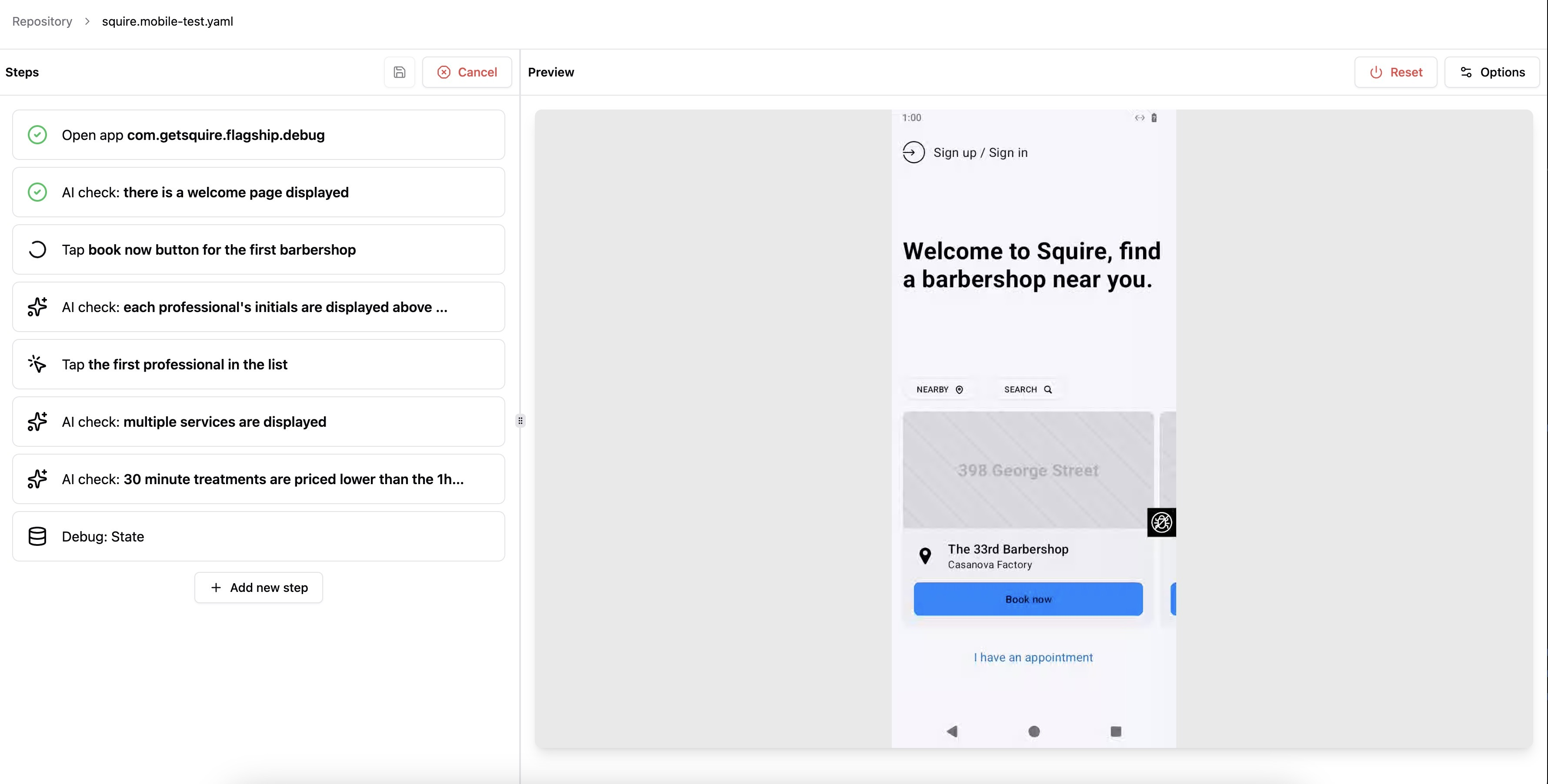This screenshot has height=784, width=1548.
Task: Tap the sign-in arrow circle icon
Action: [914, 152]
